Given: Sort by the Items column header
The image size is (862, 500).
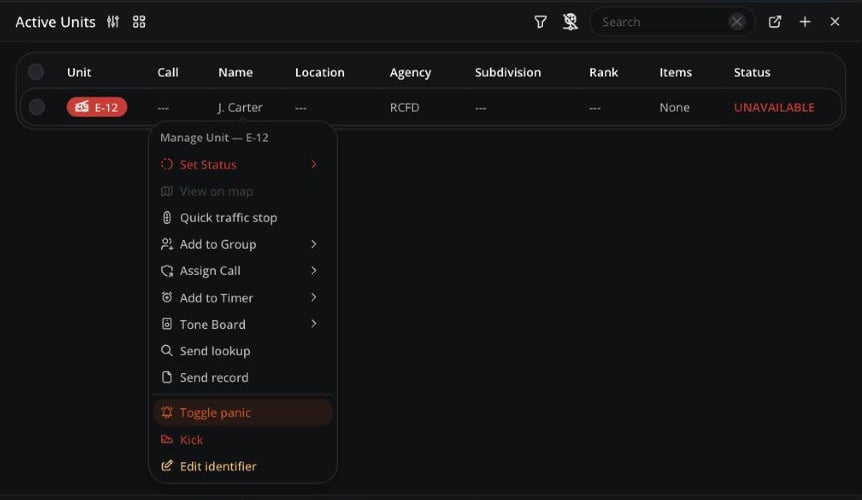Looking at the screenshot, I should (x=676, y=73).
